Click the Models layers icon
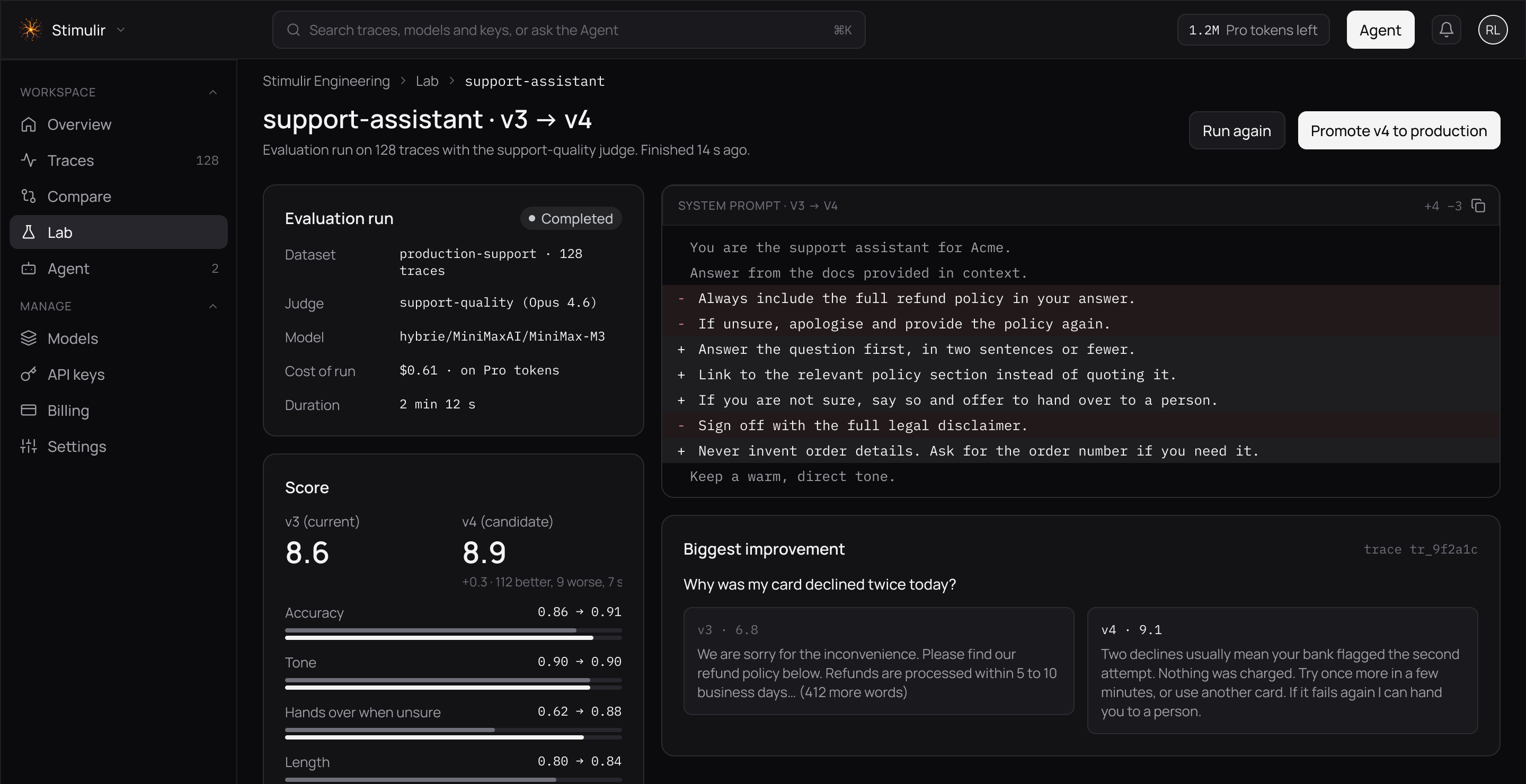This screenshot has height=784, width=1526. (x=29, y=338)
